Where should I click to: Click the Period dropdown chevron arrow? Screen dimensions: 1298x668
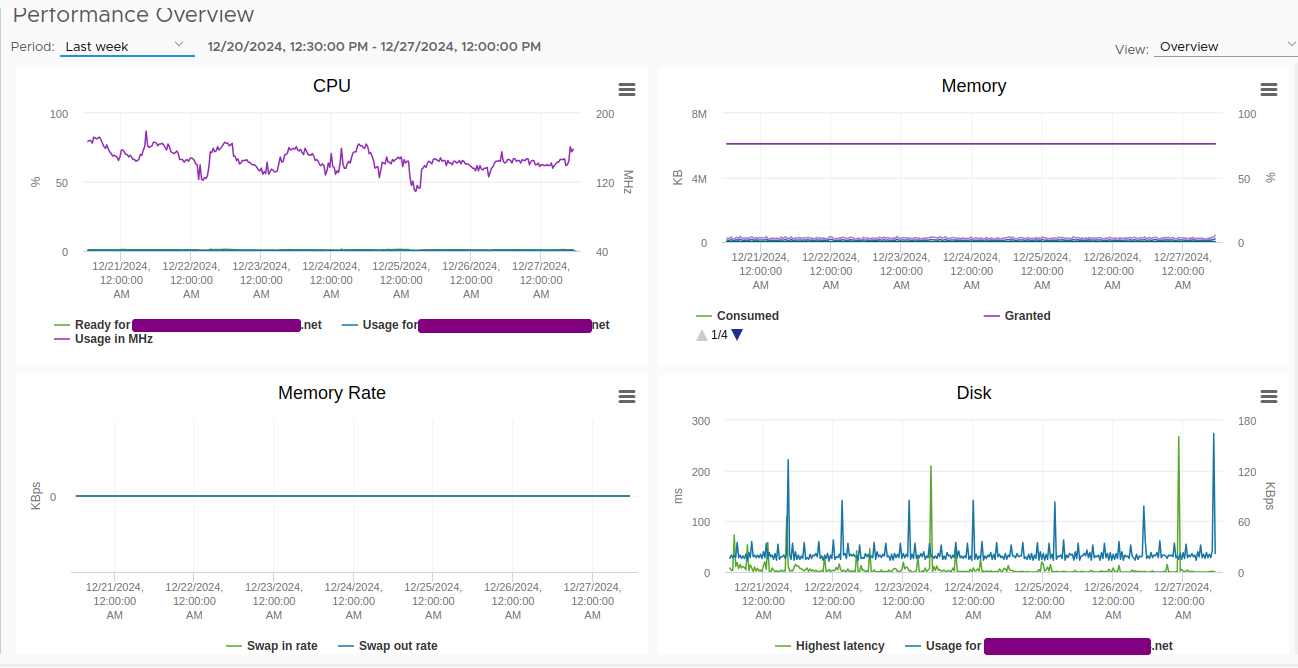(179, 44)
